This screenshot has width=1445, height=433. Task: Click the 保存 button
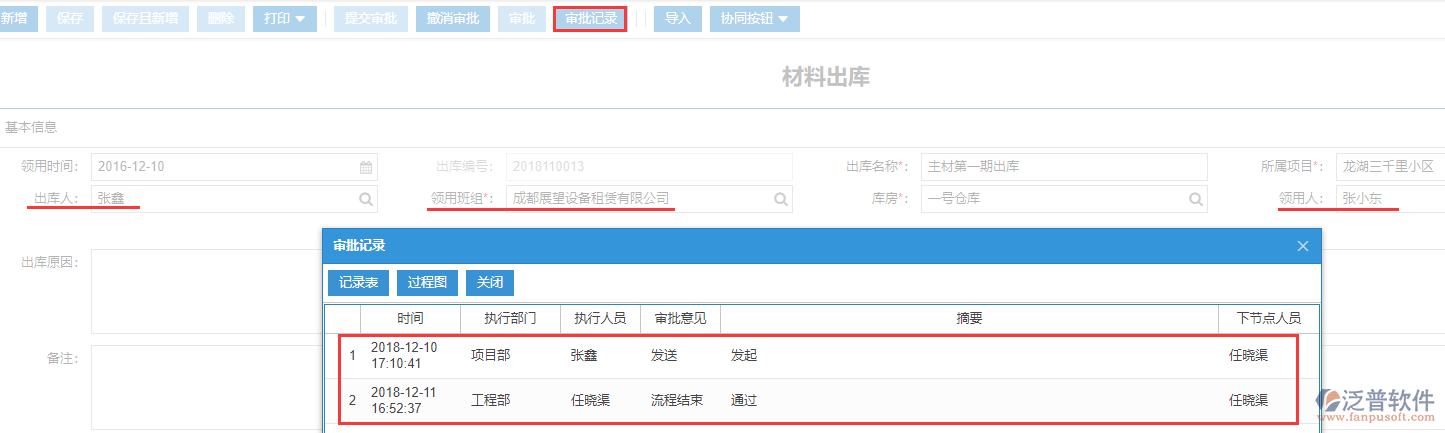click(x=70, y=19)
